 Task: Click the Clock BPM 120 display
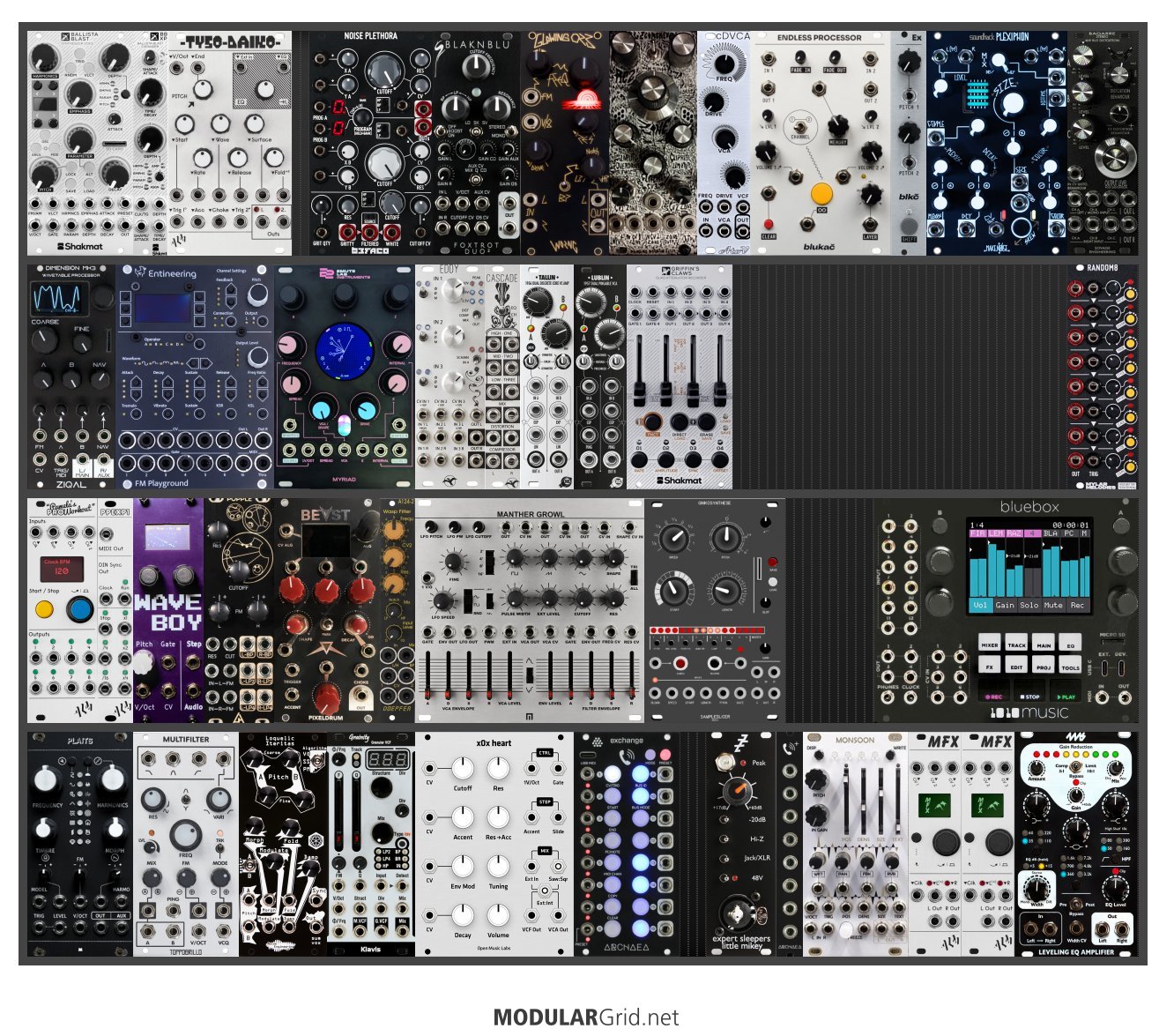tap(62, 568)
